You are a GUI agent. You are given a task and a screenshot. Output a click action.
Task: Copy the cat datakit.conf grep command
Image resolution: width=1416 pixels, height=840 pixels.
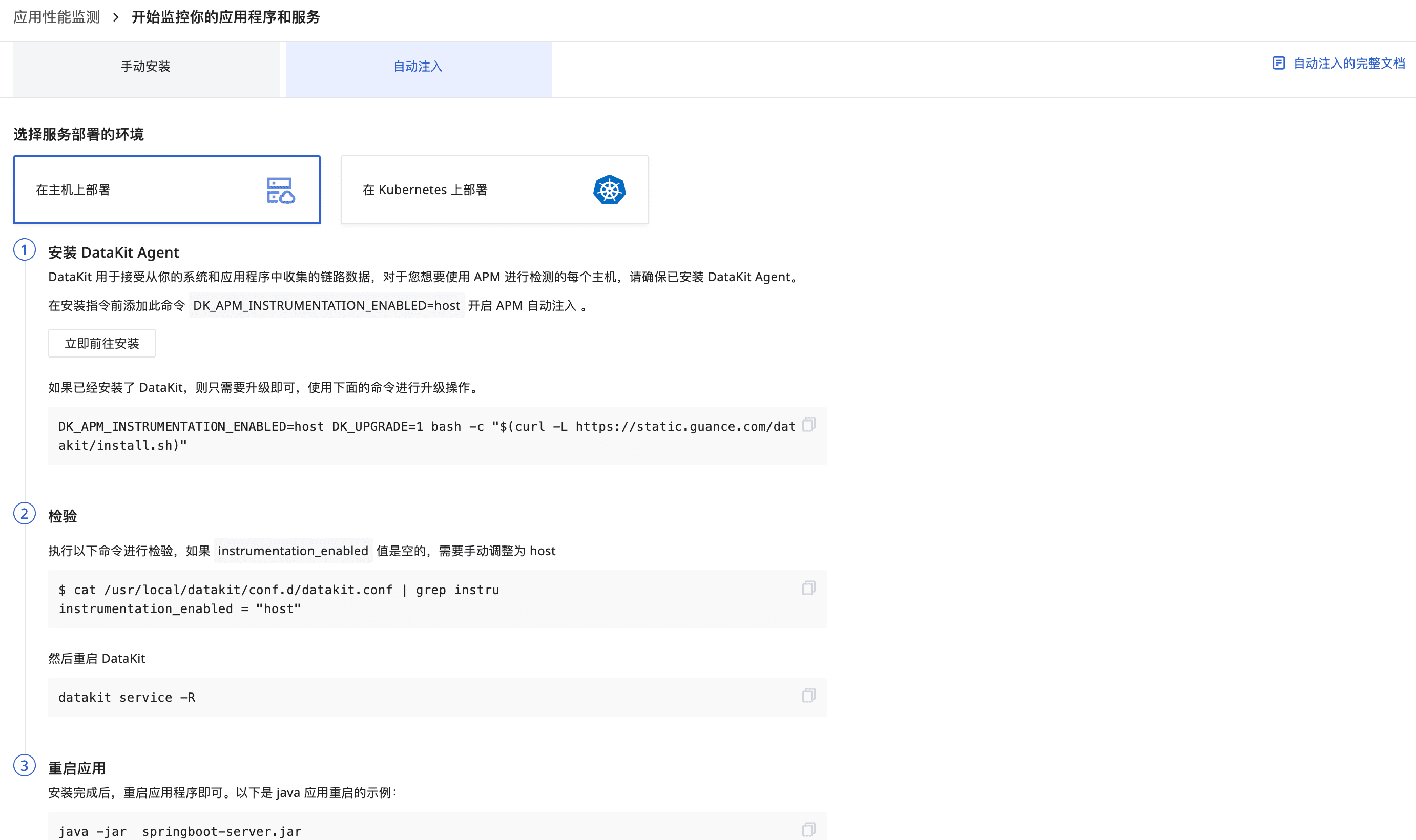(x=808, y=588)
